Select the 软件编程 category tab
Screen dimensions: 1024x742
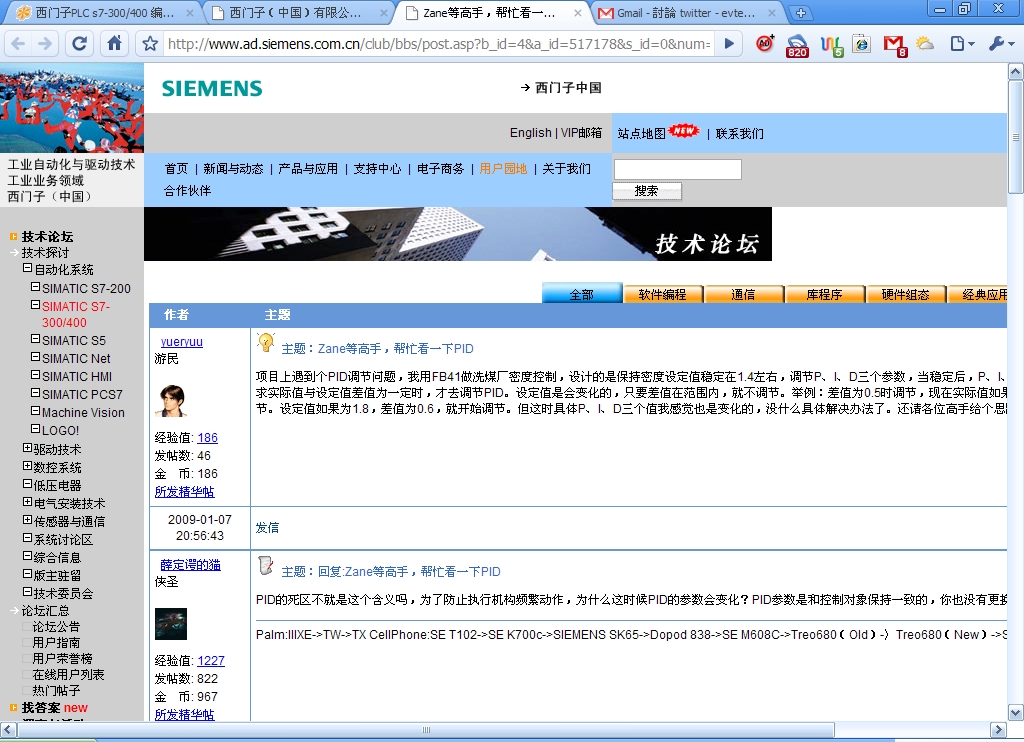coord(663,295)
